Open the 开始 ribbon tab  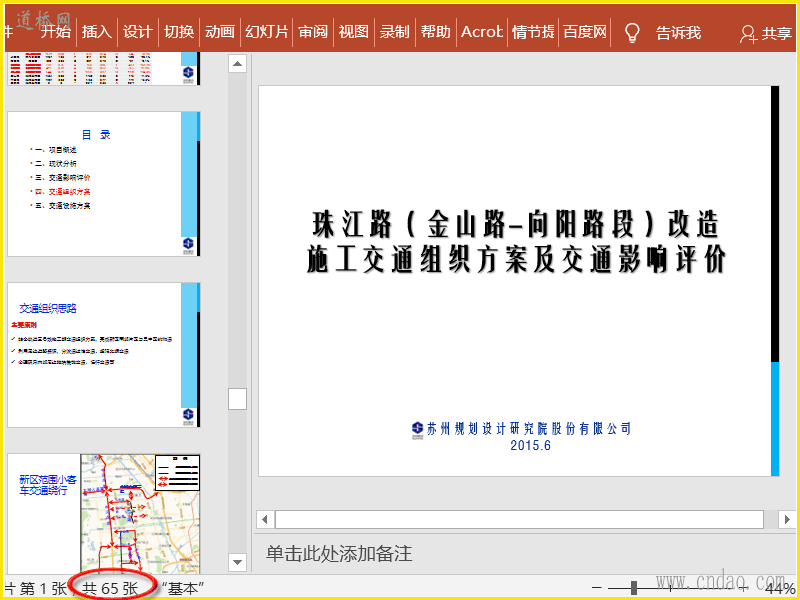(56, 32)
